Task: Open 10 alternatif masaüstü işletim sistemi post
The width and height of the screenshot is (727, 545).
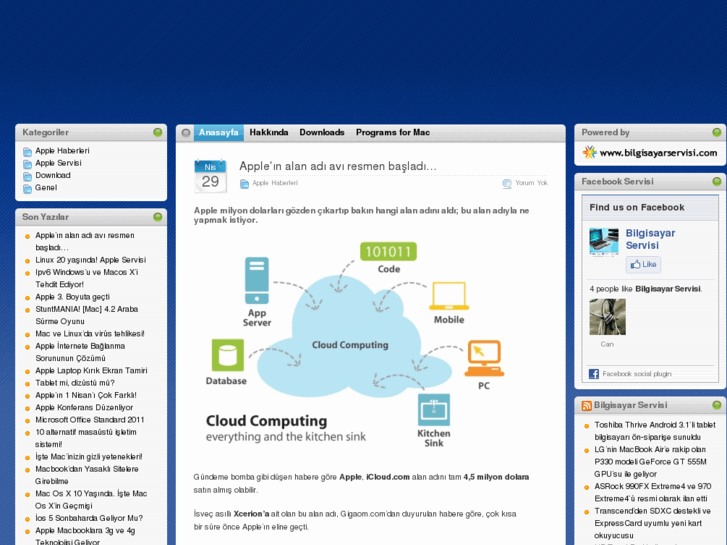Action: (86, 438)
